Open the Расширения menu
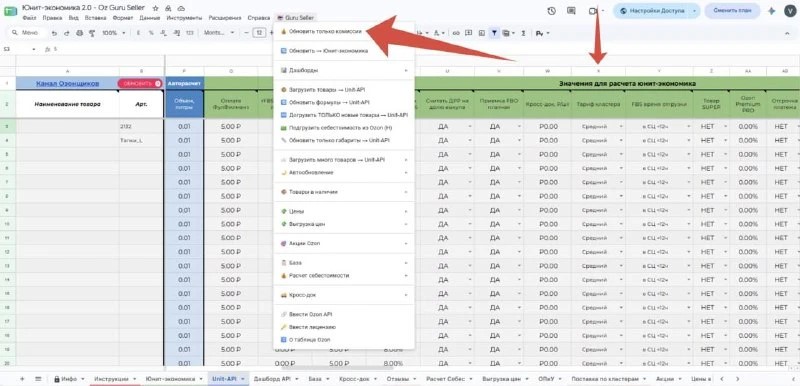800x386 pixels. (x=224, y=17)
